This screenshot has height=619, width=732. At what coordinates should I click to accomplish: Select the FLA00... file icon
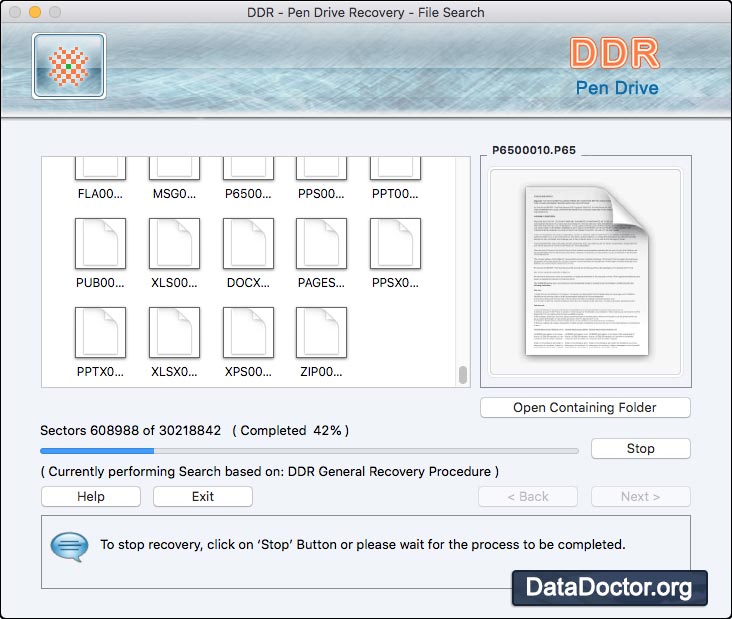[x=100, y=169]
